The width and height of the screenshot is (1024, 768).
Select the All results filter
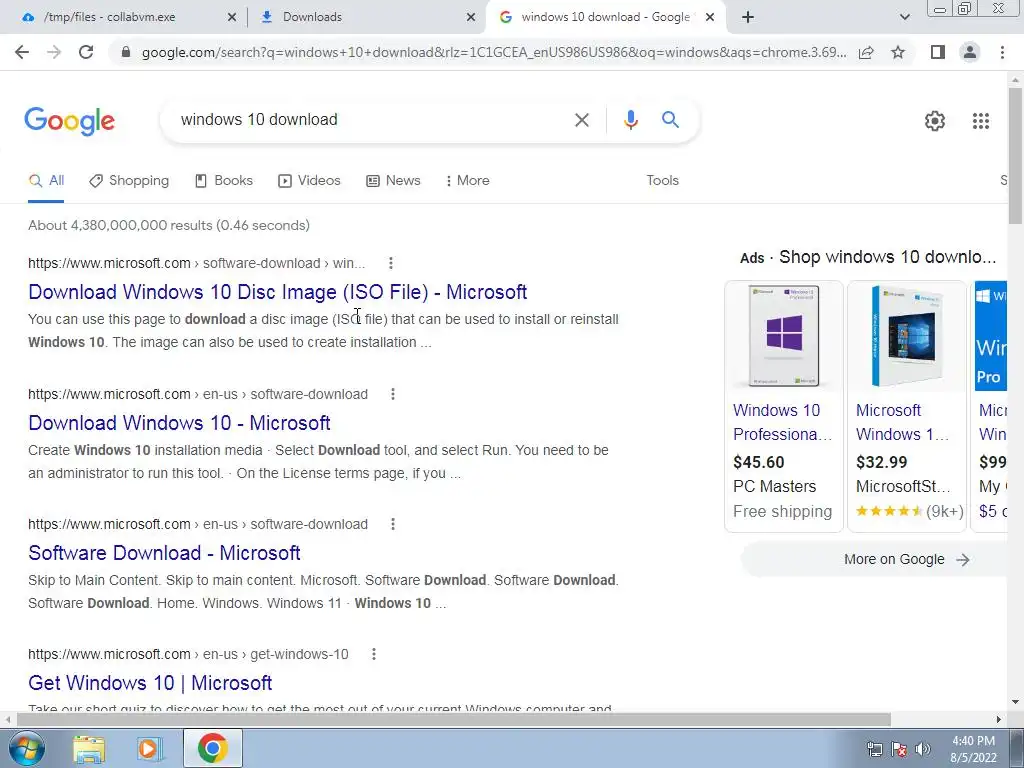pyautogui.click(x=46, y=180)
